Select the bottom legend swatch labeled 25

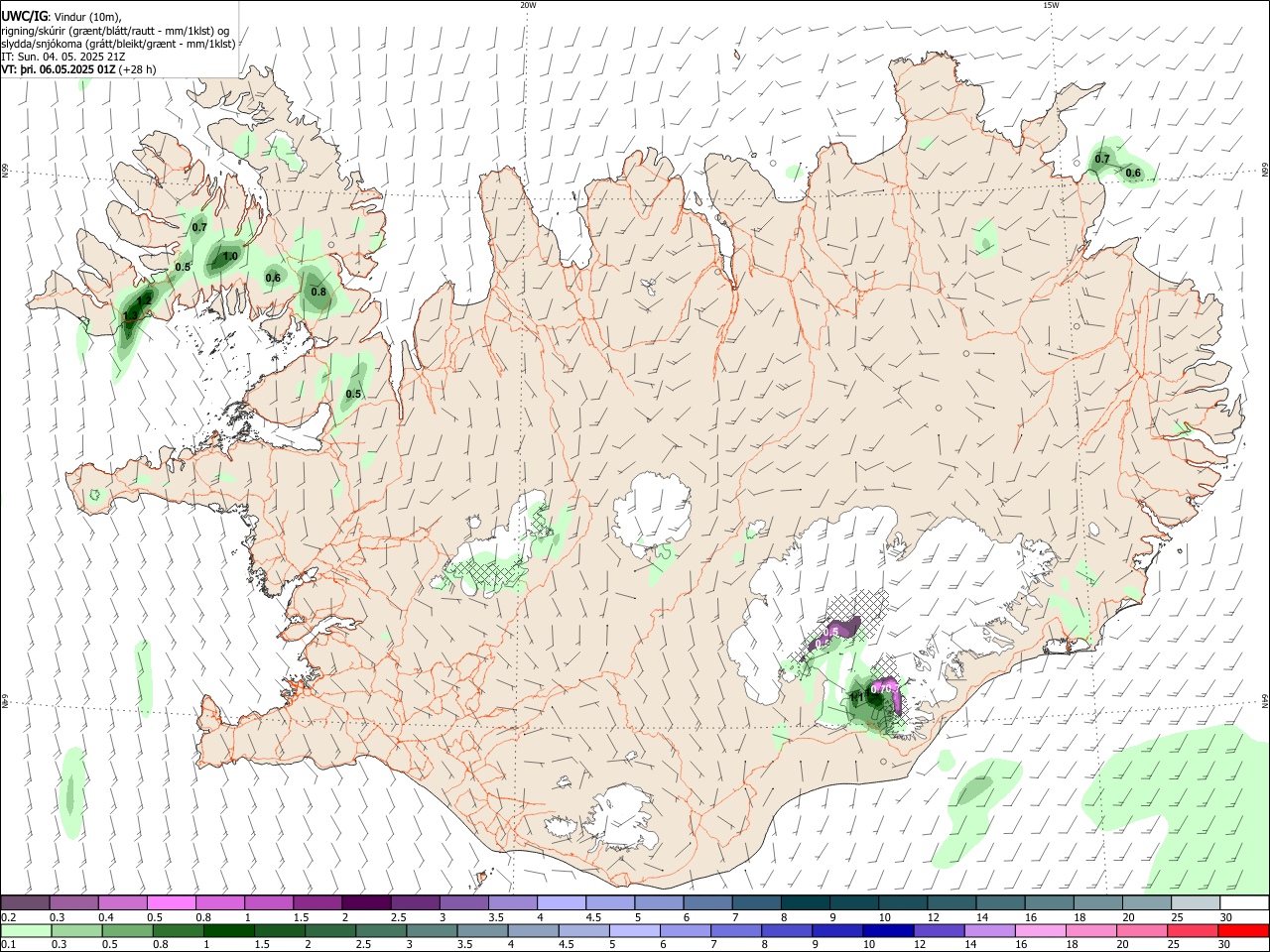click(1192, 930)
